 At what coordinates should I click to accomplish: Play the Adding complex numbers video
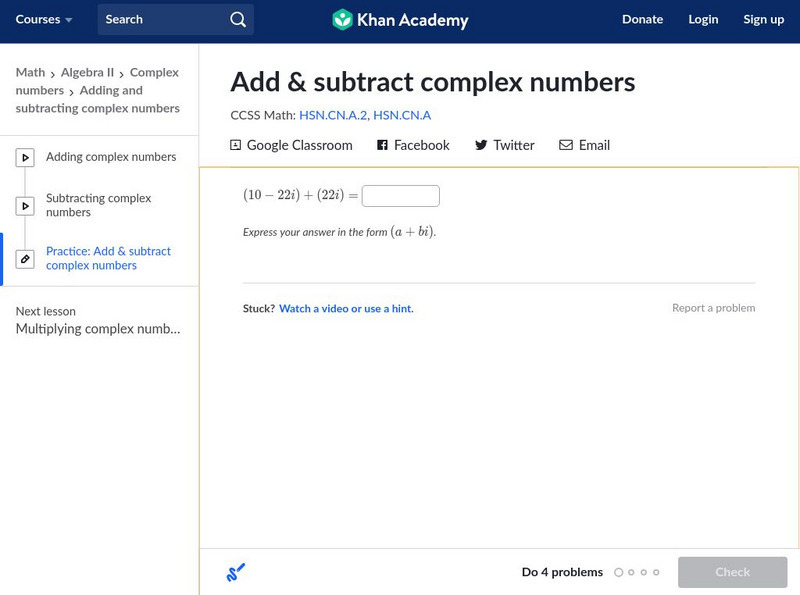pyautogui.click(x=25, y=157)
